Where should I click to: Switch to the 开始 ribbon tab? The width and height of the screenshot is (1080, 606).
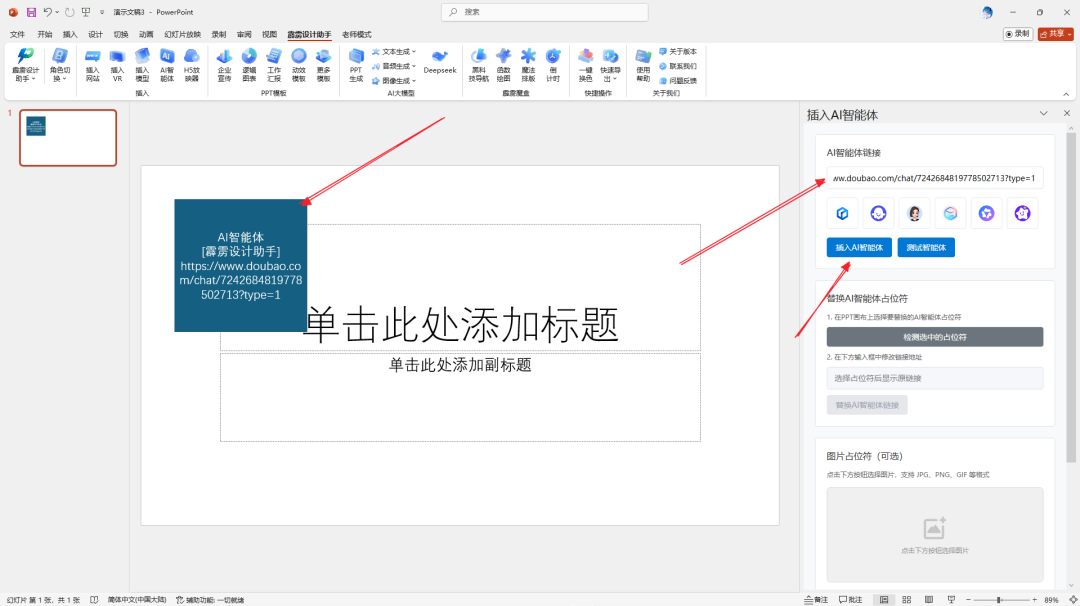(45, 34)
